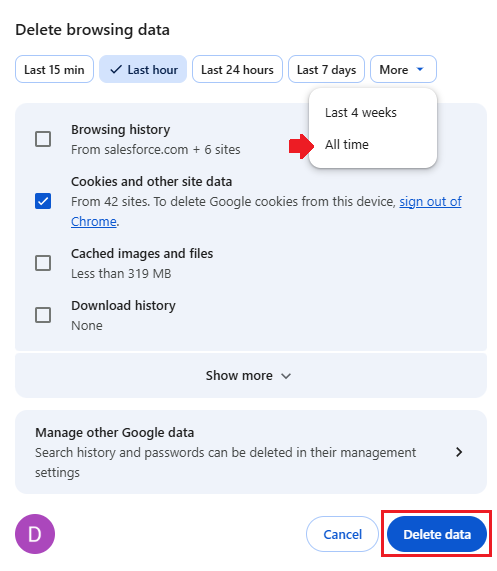497x571 pixels.
Task: Click the Less than 319 MB text
Action: [121, 273]
